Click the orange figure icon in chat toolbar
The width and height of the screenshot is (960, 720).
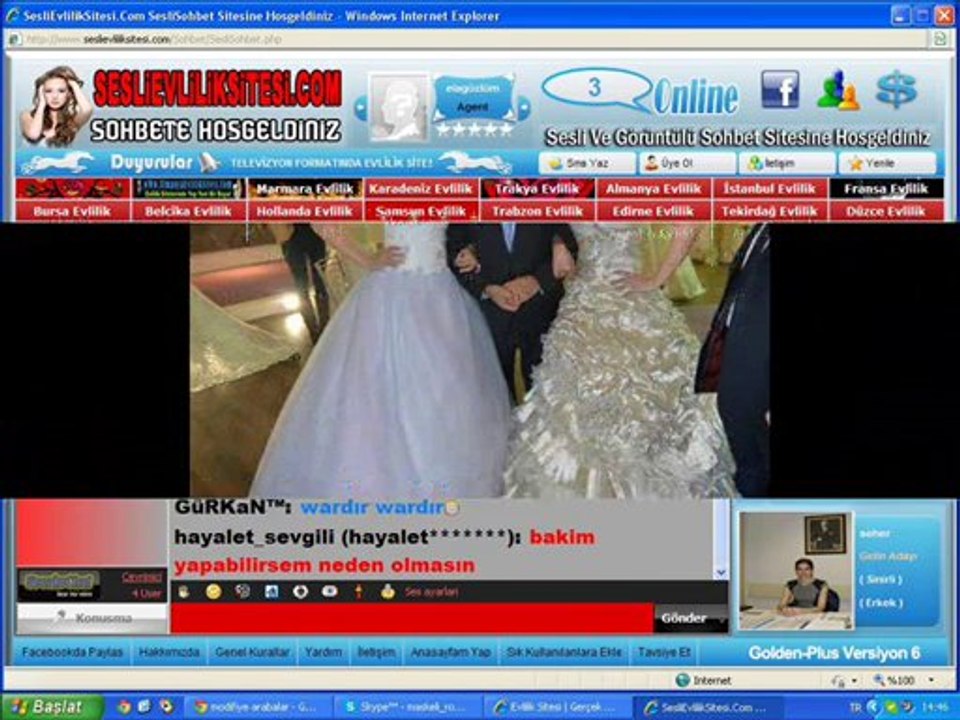click(x=359, y=591)
